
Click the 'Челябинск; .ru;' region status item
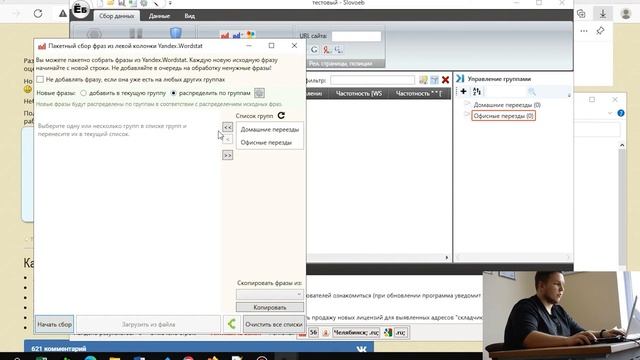tap(356, 333)
